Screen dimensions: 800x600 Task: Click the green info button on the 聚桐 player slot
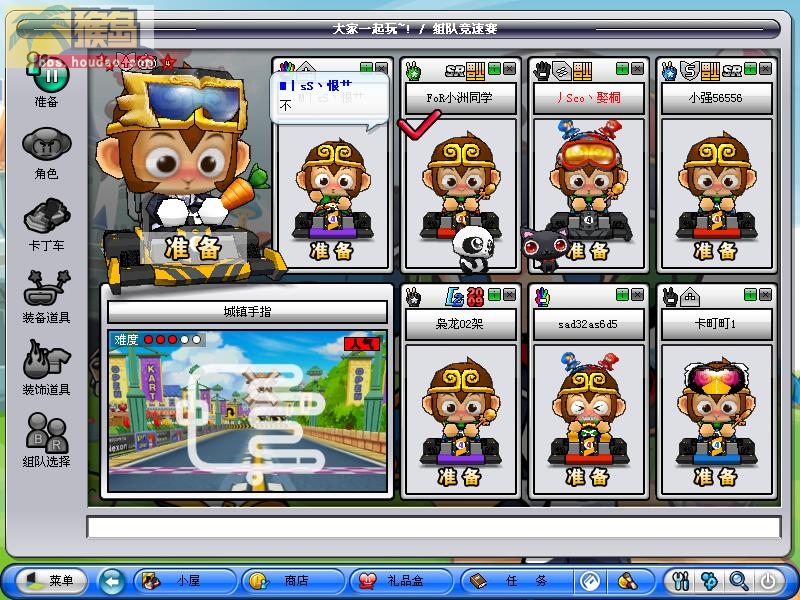click(x=622, y=68)
